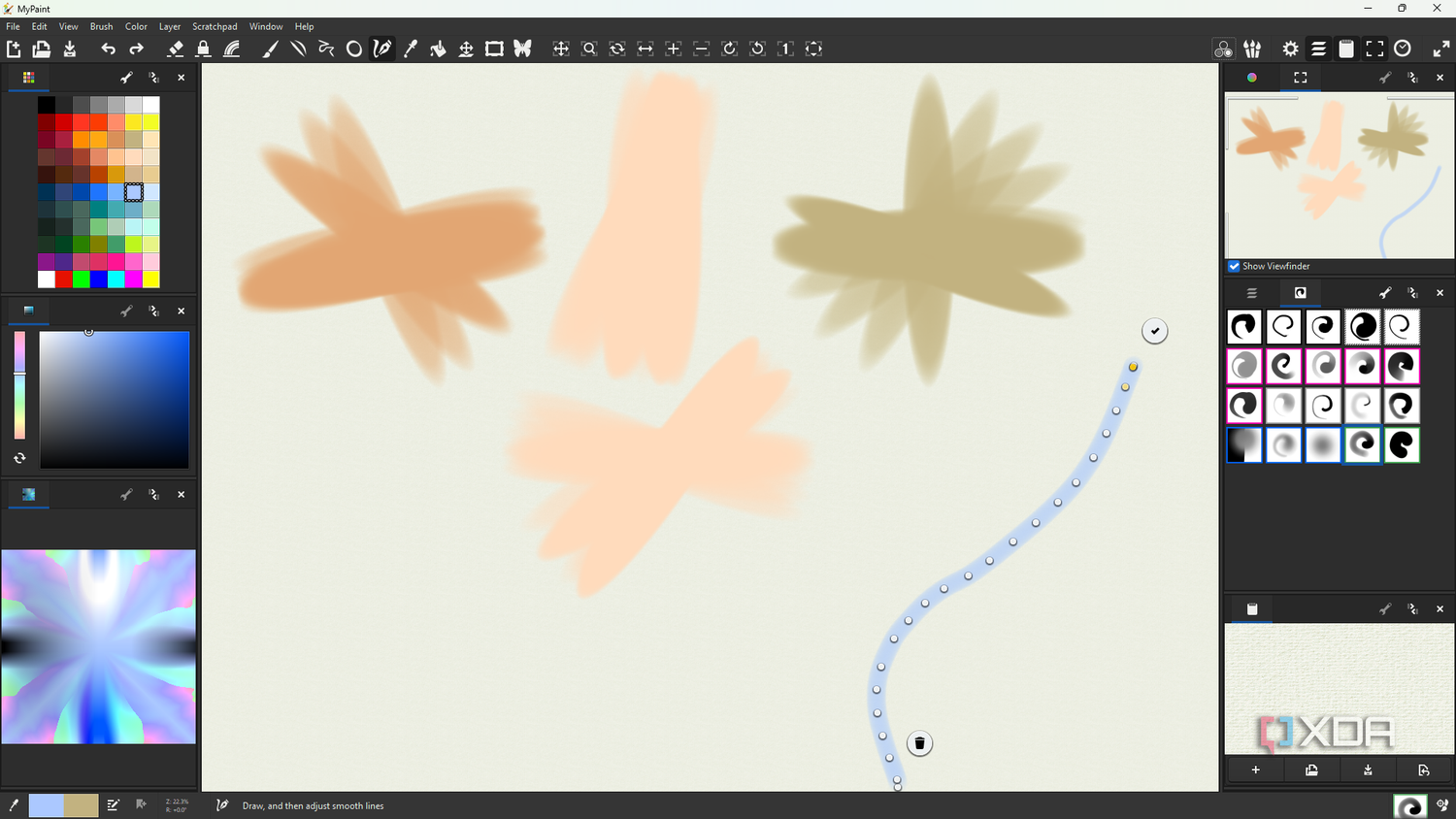The image size is (1456, 819).
Task: Click the first brush thumbnail in the brush panel
Action: 1244,327
